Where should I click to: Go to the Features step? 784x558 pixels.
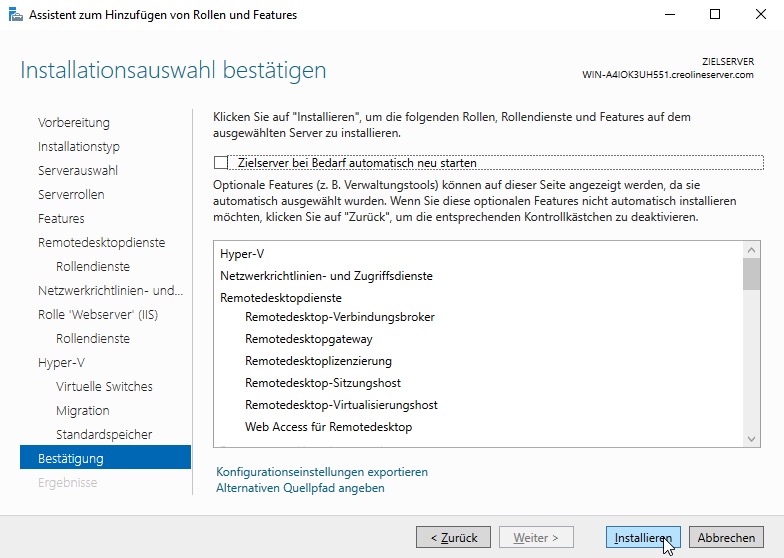coord(61,218)
